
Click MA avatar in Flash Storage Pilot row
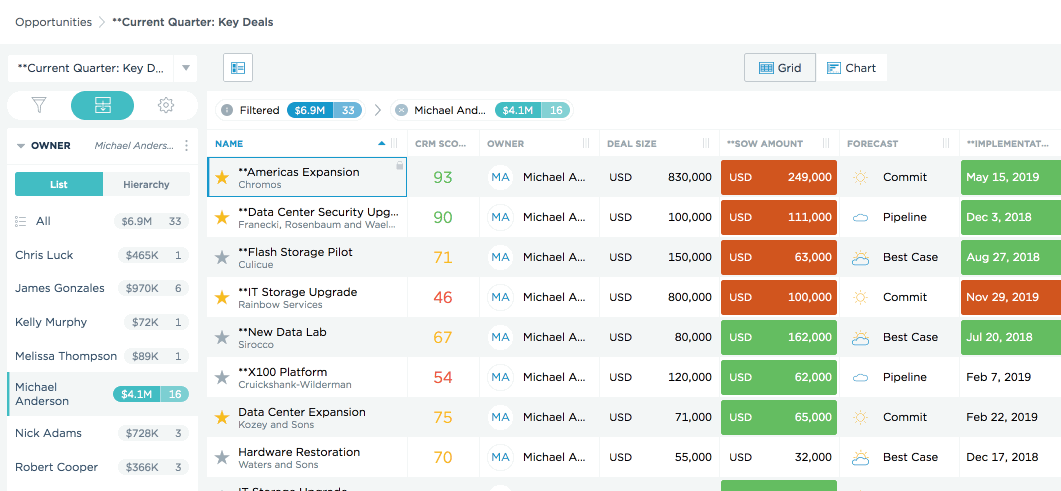[501, 257]
